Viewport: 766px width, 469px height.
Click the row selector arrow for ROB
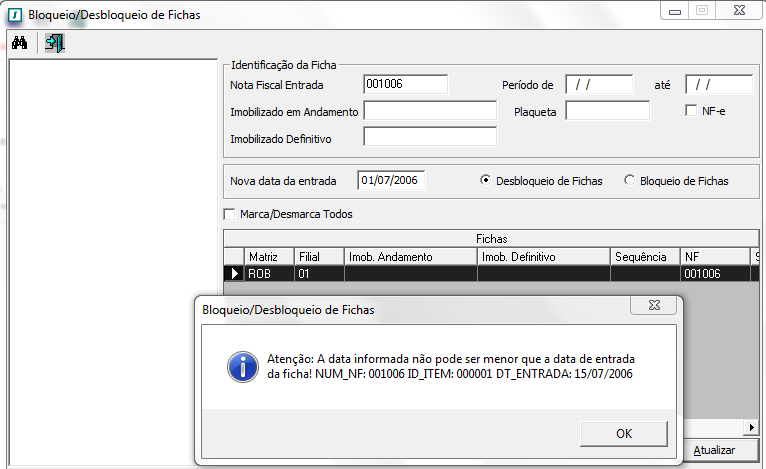tap(234, 274)
